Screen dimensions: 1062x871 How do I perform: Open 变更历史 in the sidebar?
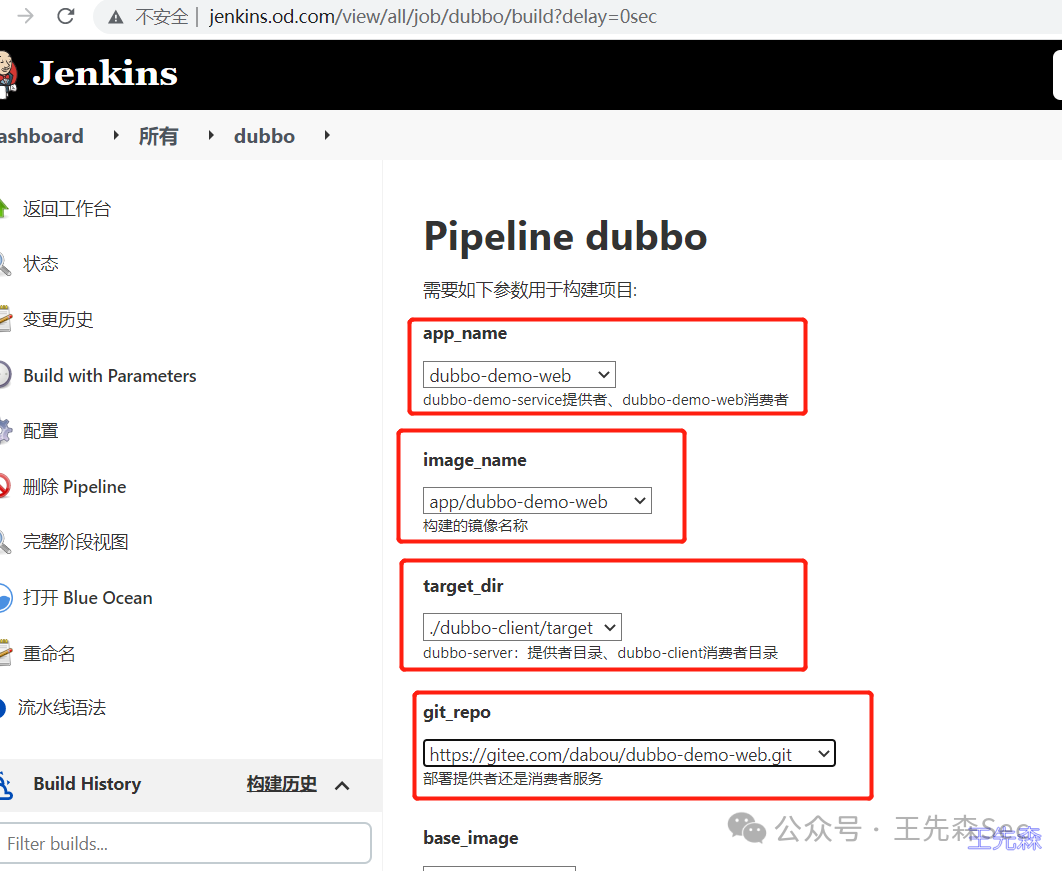click(x=58, y=319)
